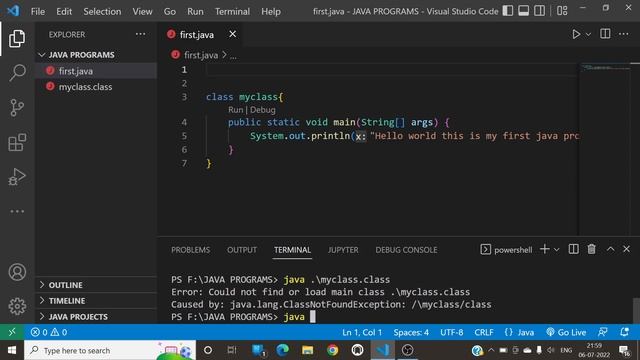Select the TERMINAL panel tab
640x360 pixels.
pos(292,250)
